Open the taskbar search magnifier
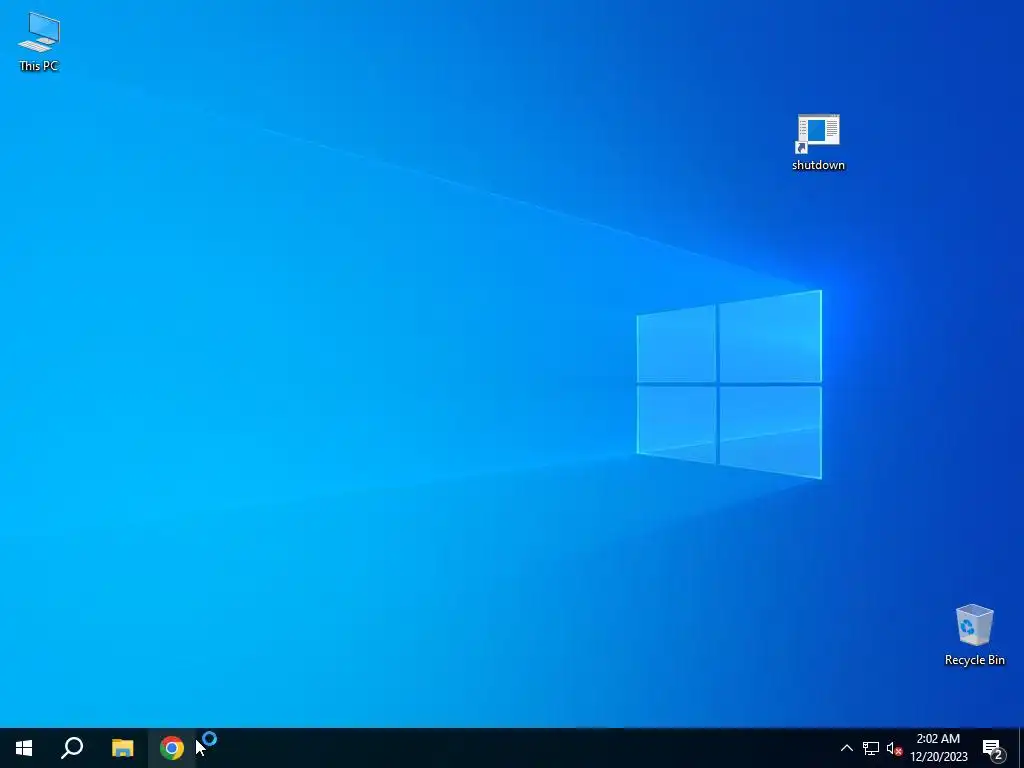Viewport: 1024px width, 768px height. (72, 748)
